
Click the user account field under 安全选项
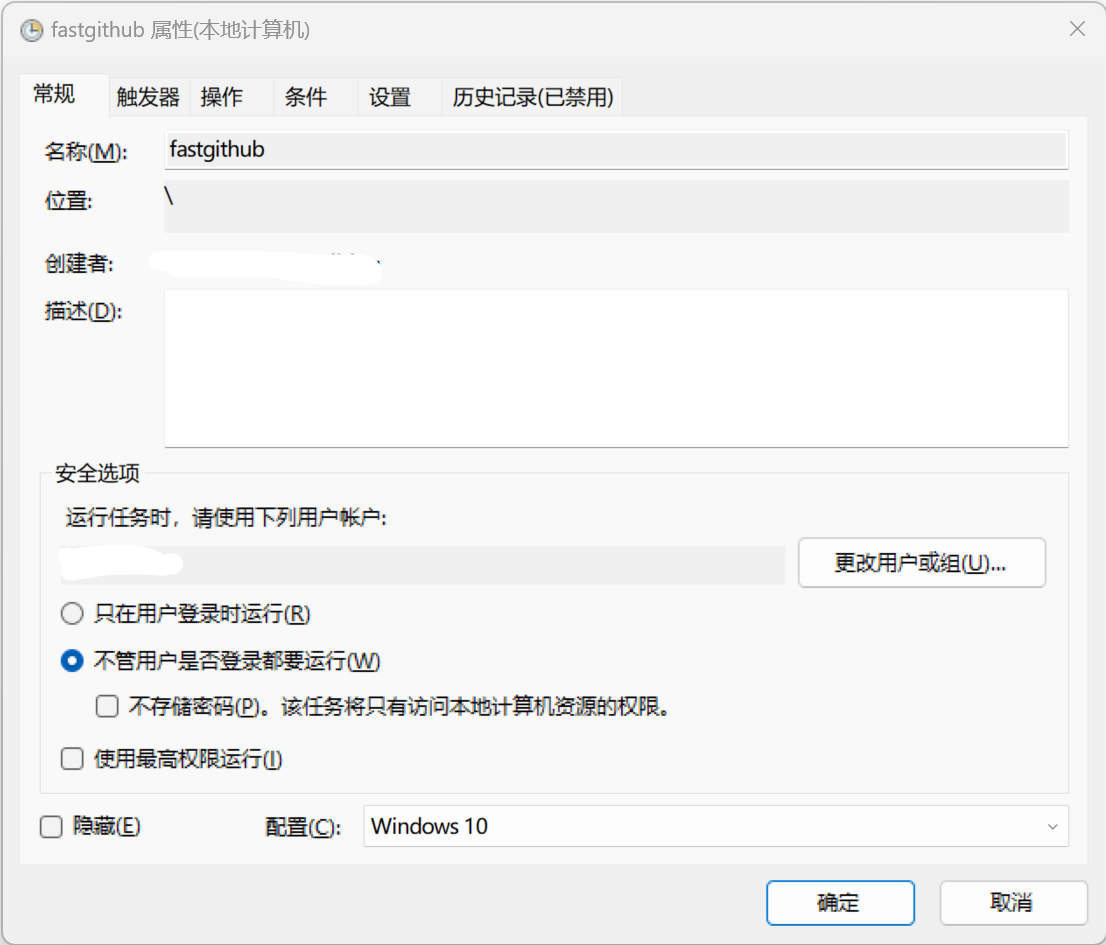pos(422,564)
